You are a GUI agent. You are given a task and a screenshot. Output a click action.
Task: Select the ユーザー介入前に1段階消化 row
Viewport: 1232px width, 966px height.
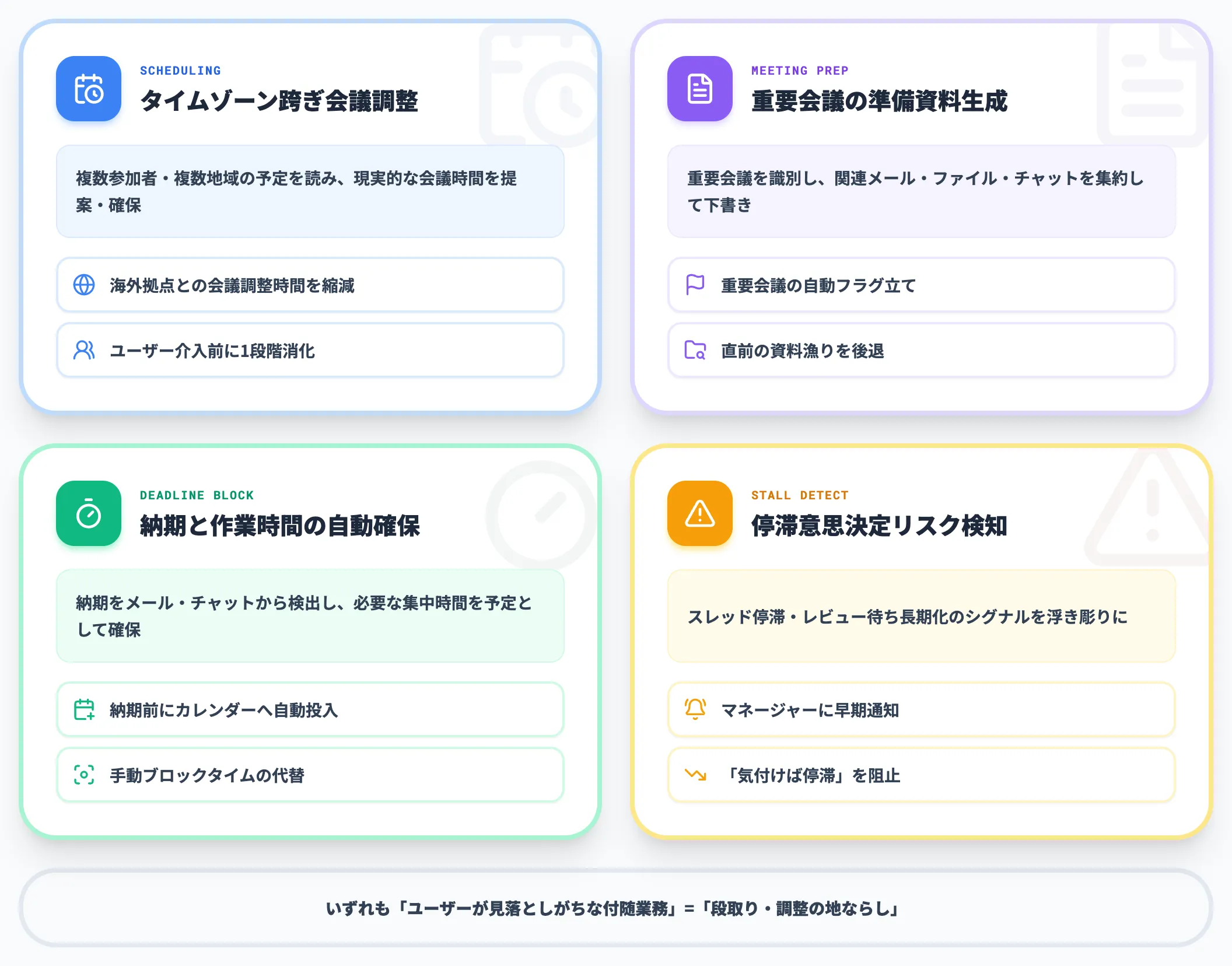point(310,351)
